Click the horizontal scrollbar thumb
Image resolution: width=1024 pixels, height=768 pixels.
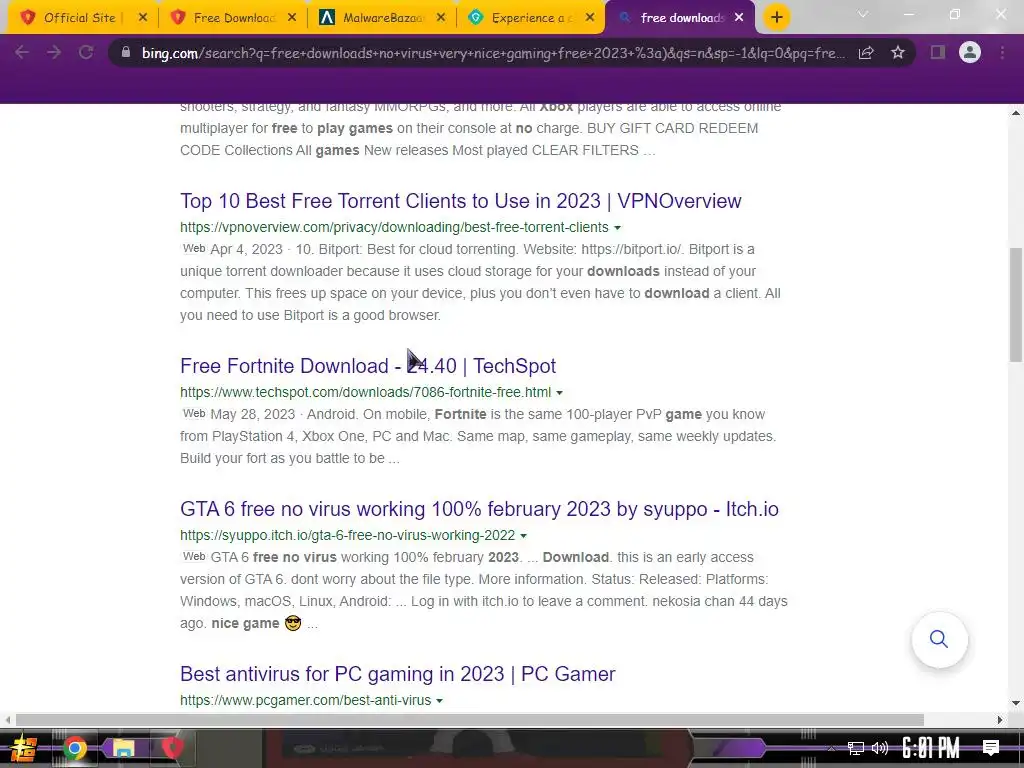click(470, 720)
